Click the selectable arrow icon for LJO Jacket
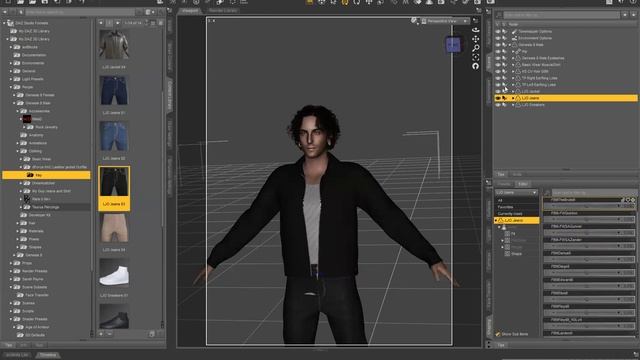 (505, 91)
